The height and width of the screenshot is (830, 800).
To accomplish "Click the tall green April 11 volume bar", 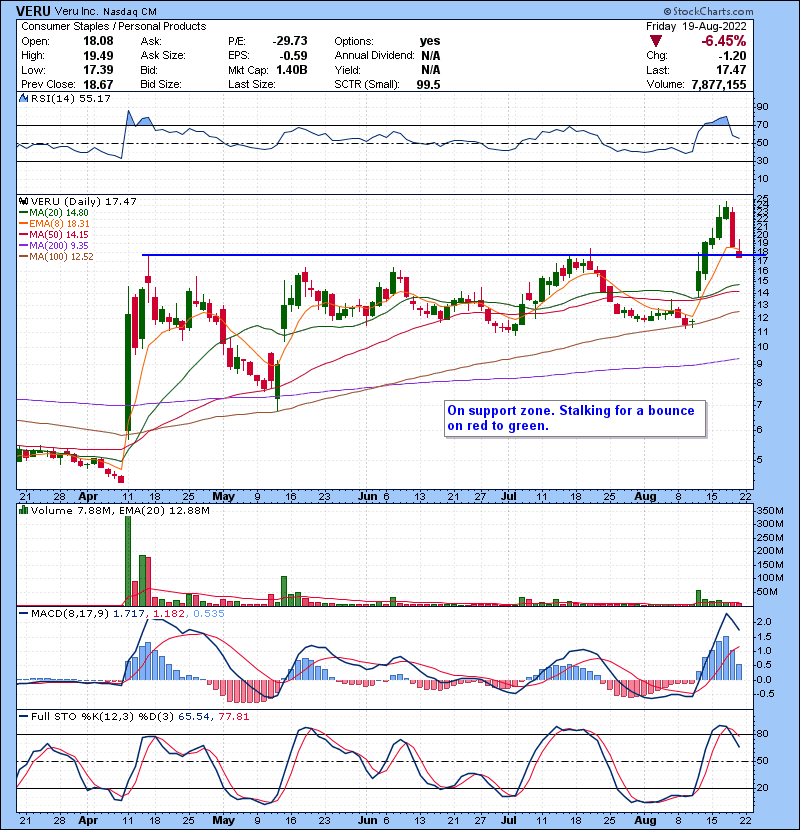I will coord(128,561).
